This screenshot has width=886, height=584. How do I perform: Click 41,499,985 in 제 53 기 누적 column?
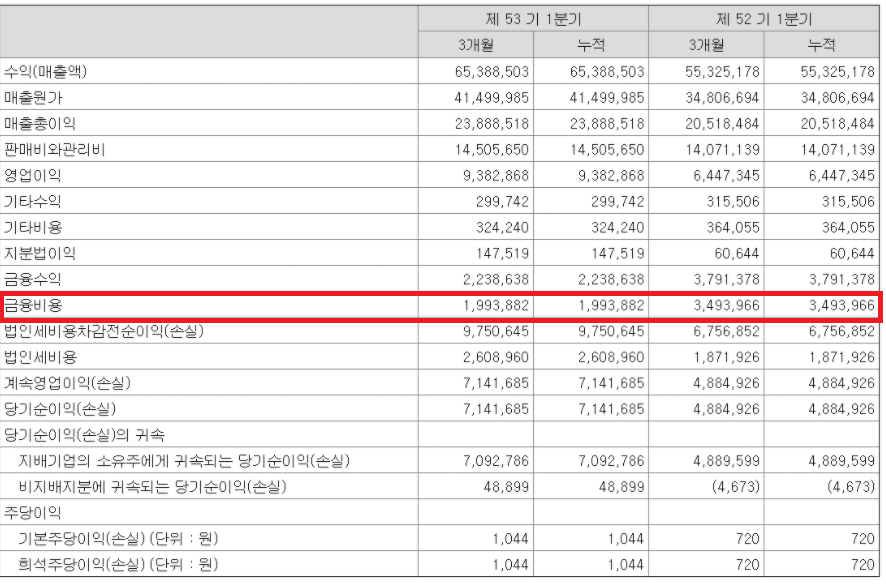click(x=607, y=98)
